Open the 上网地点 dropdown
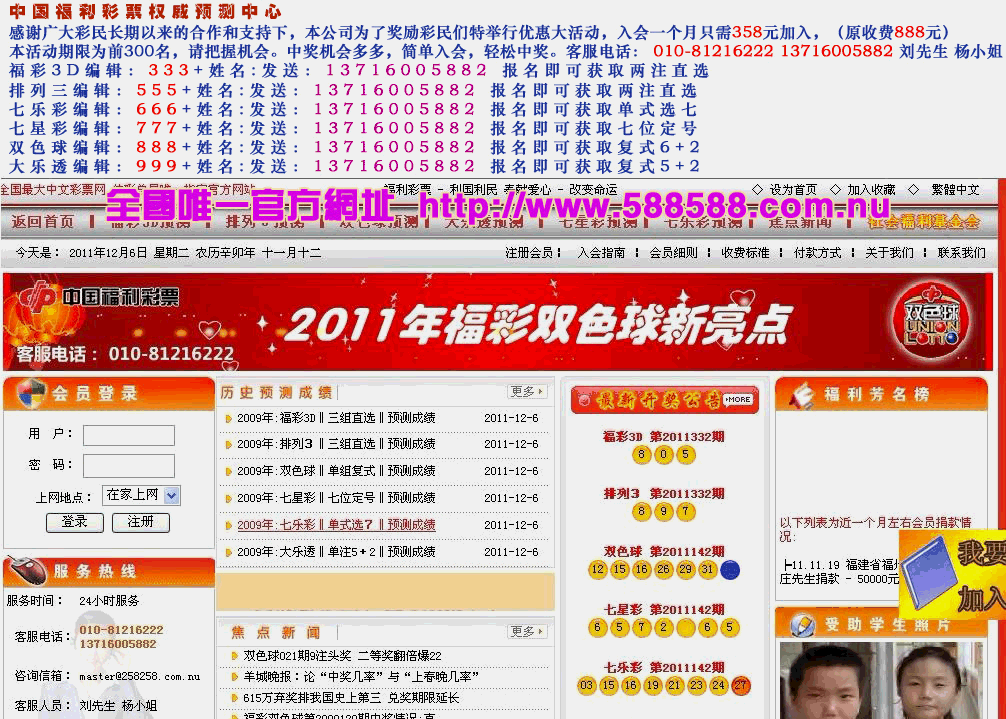The height and width of the screenshot is (719, 1006). 141,495
